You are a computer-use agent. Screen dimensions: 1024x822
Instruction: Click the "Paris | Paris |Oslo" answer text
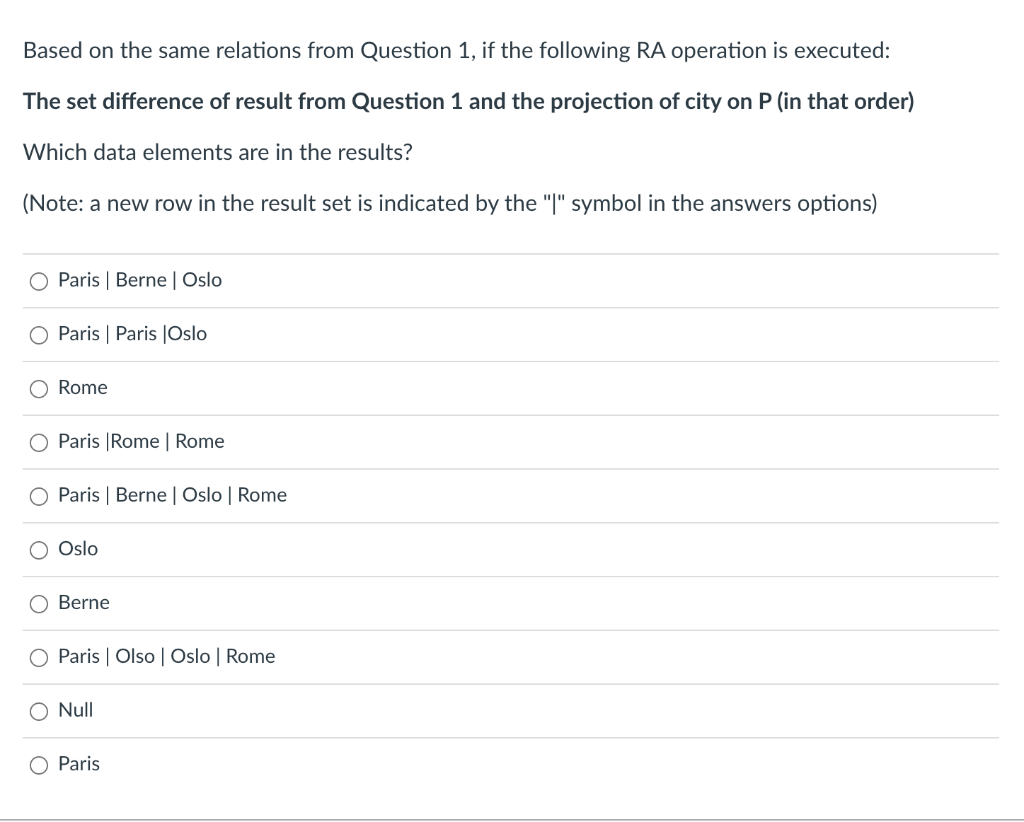pyautogui.click(x=133, y=334)
